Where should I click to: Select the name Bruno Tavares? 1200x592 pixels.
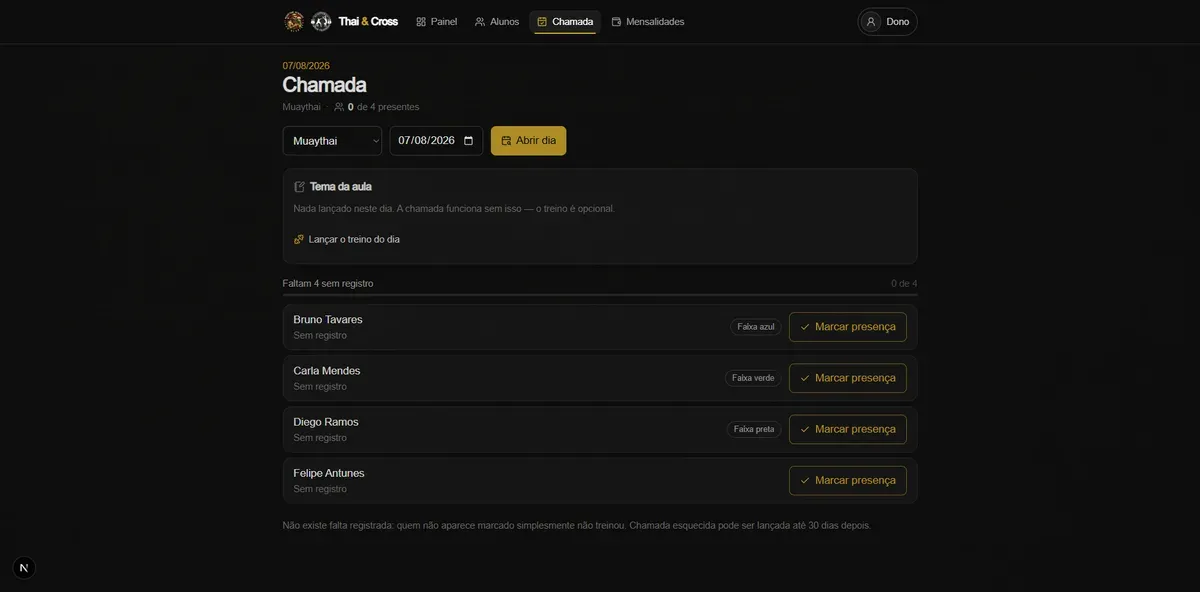pos(328,320)
